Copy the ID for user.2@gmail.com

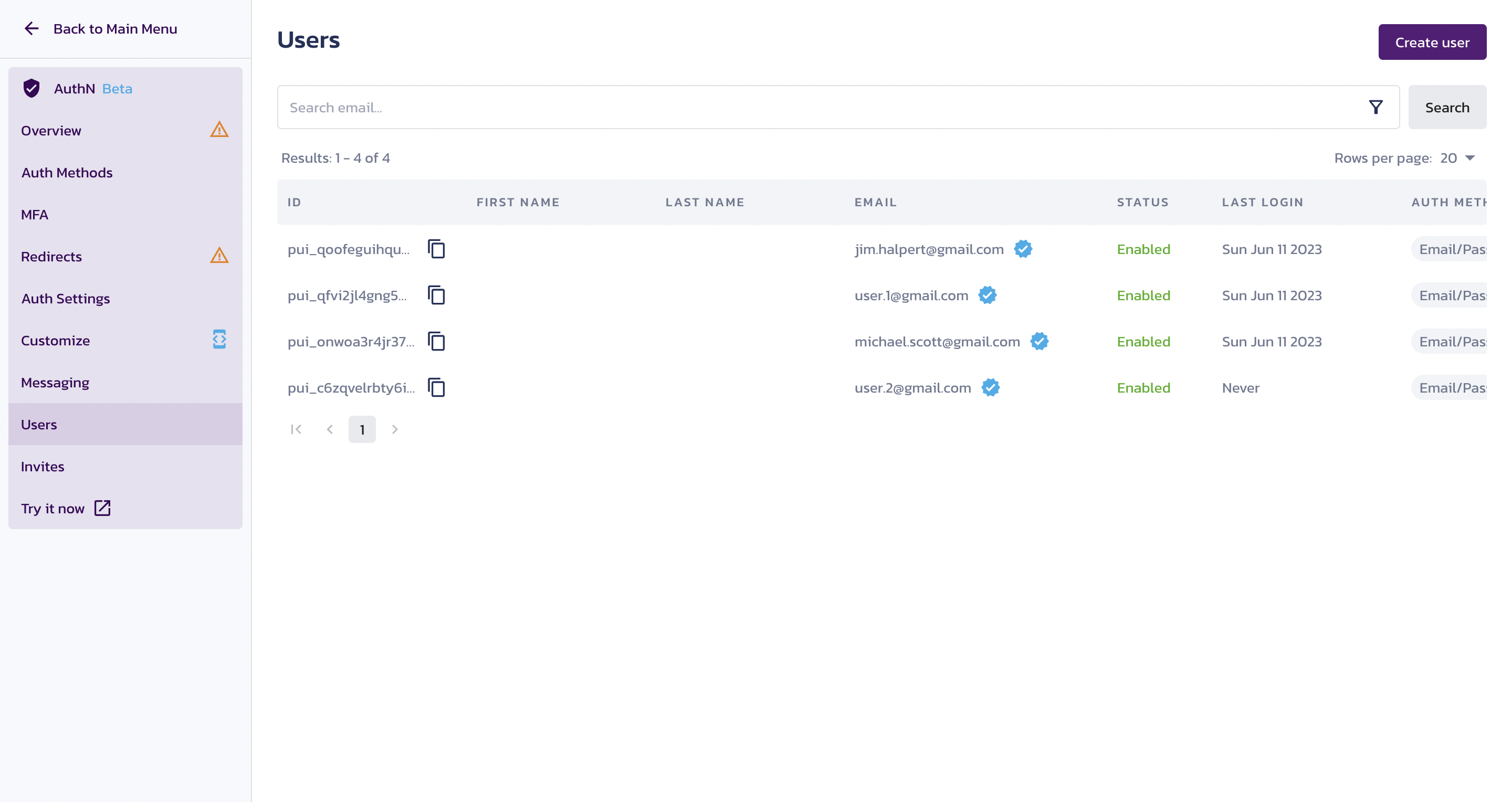click(x=436, y=388)
